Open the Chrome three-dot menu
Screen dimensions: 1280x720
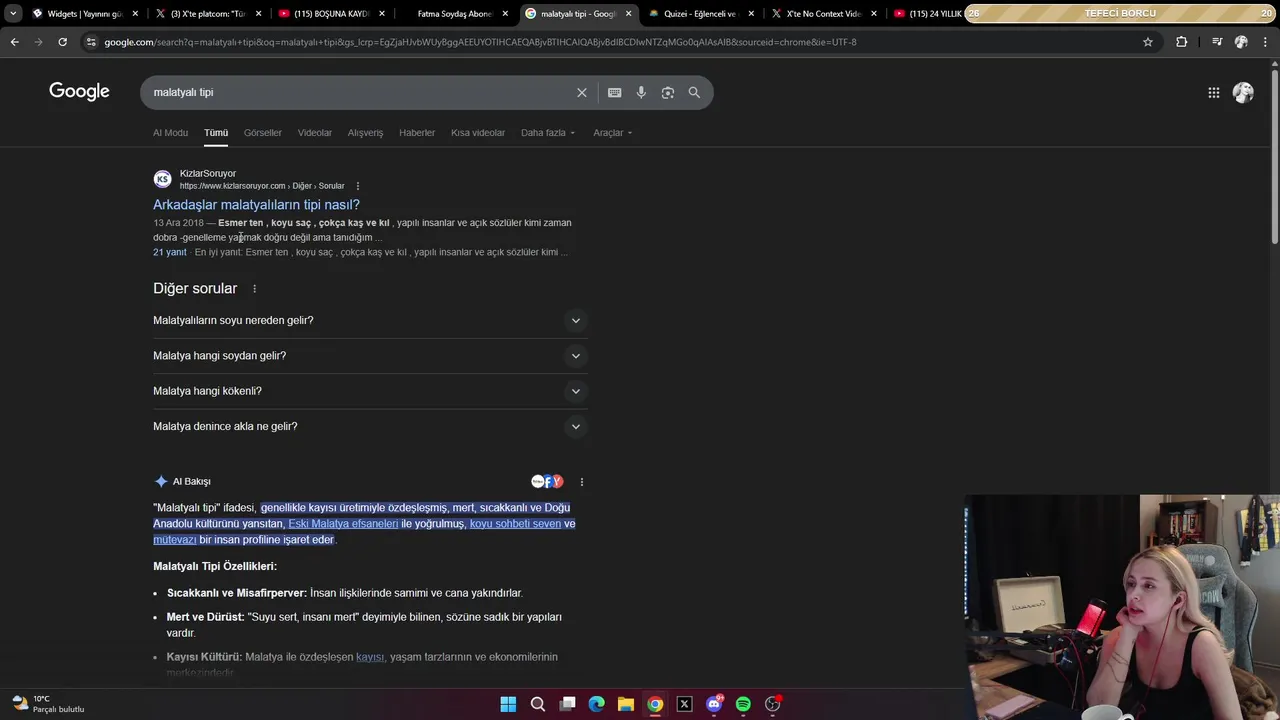point(1265,42)
